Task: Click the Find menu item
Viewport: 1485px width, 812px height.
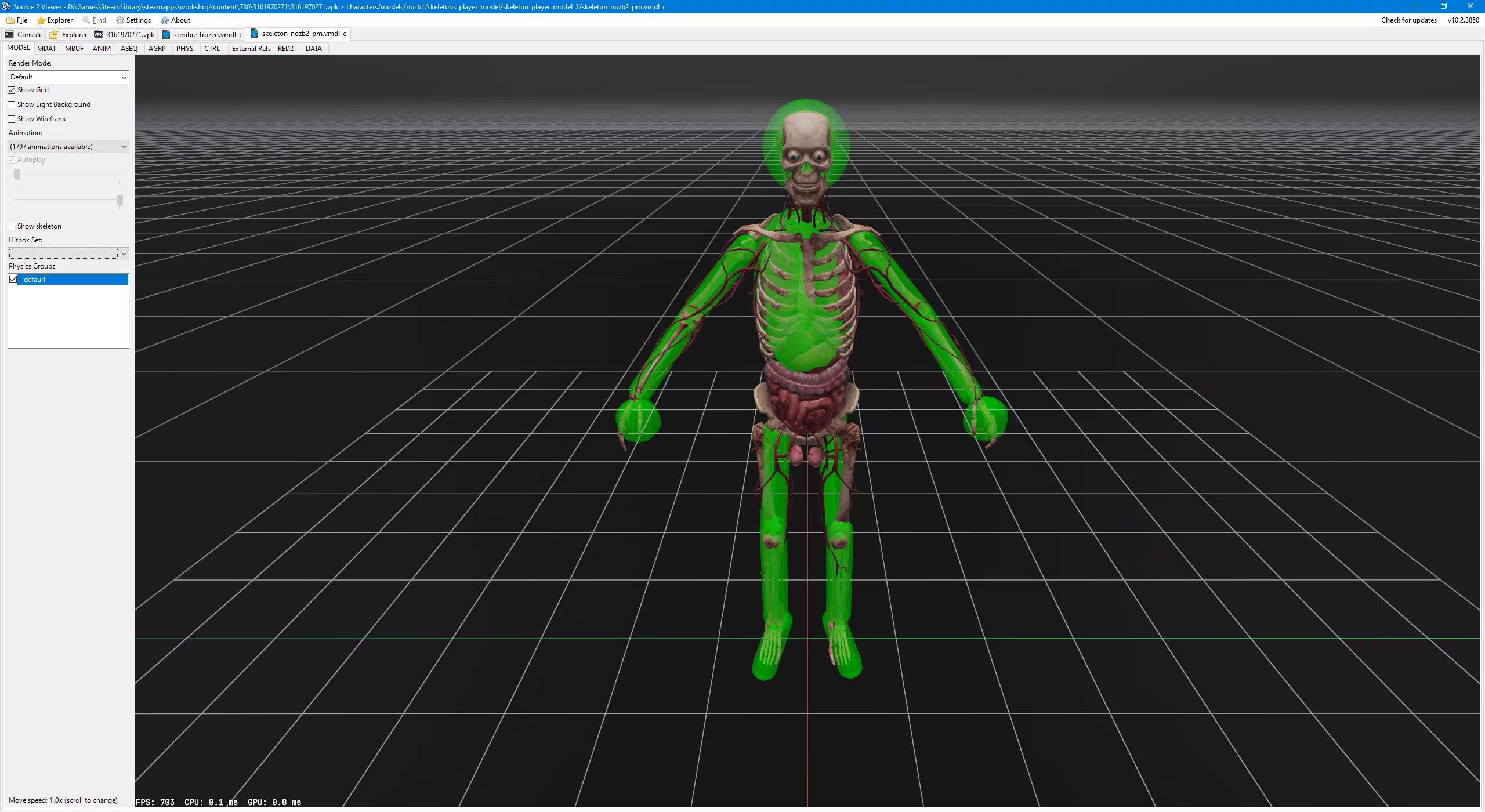Action: [x=95, y=20]
